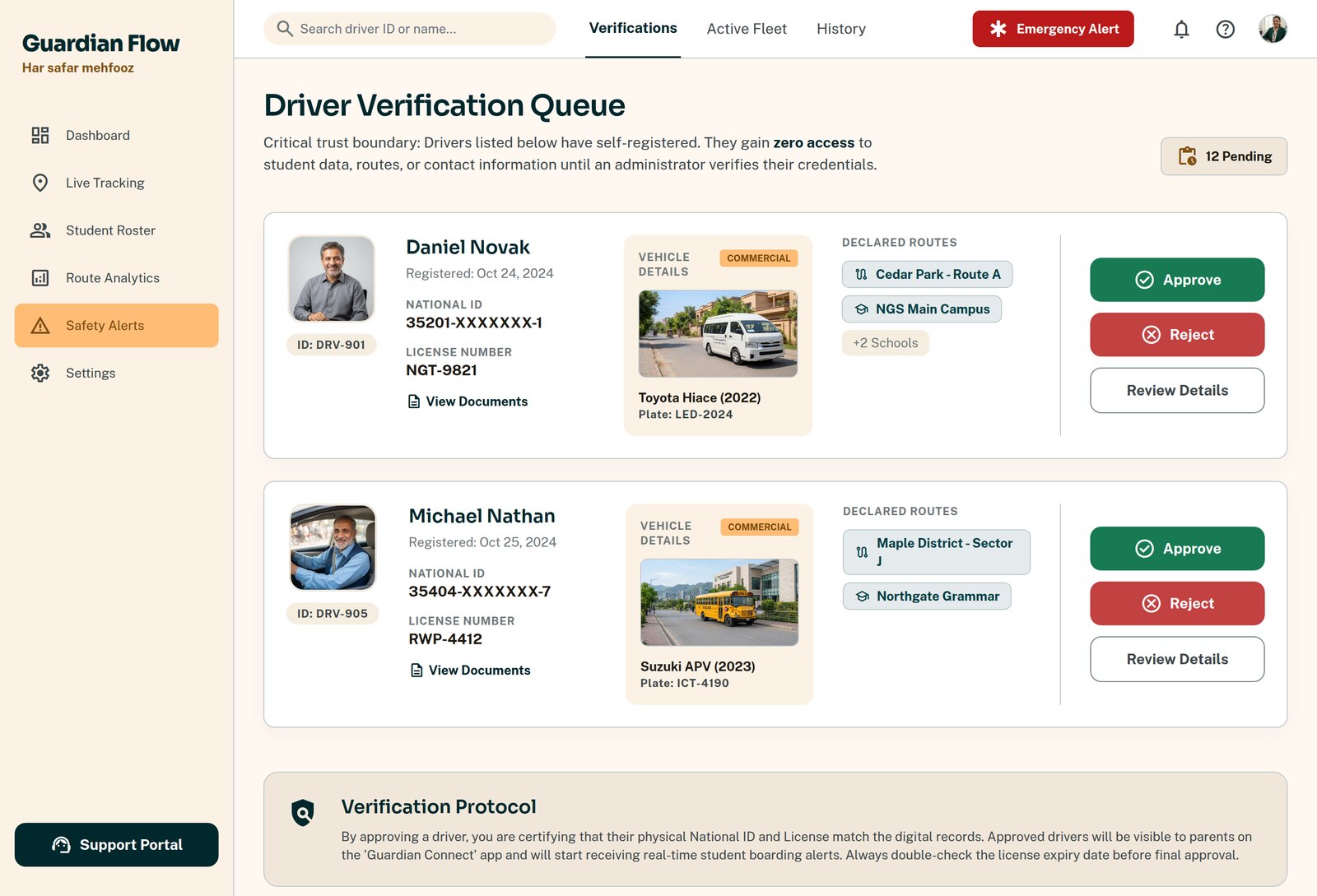The width and height of the screenshot is (1317, 896).
Task: Open Student Roster in the sidebar
Action: pos(116,230)
